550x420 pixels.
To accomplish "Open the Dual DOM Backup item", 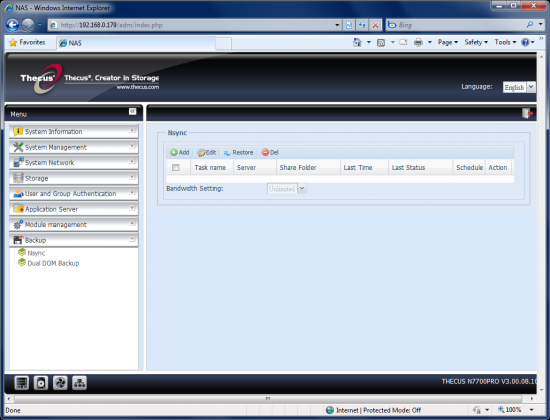I will [x=53, y=263].
